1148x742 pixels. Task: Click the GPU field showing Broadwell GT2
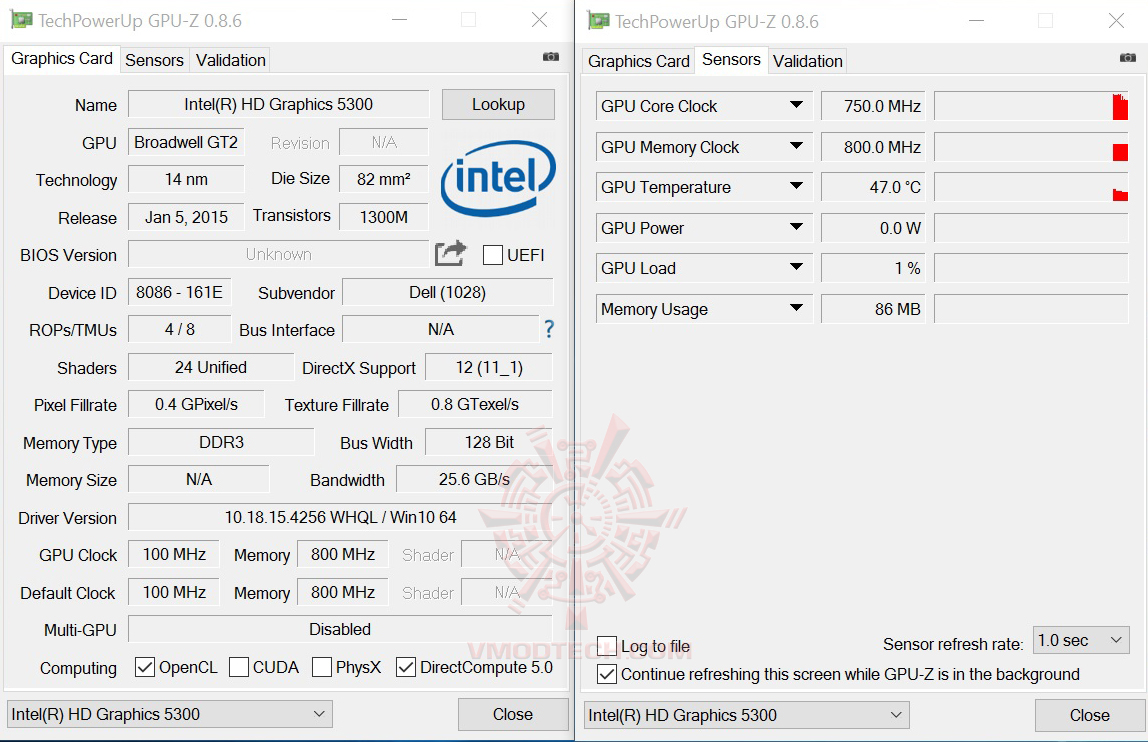point(186,142)
